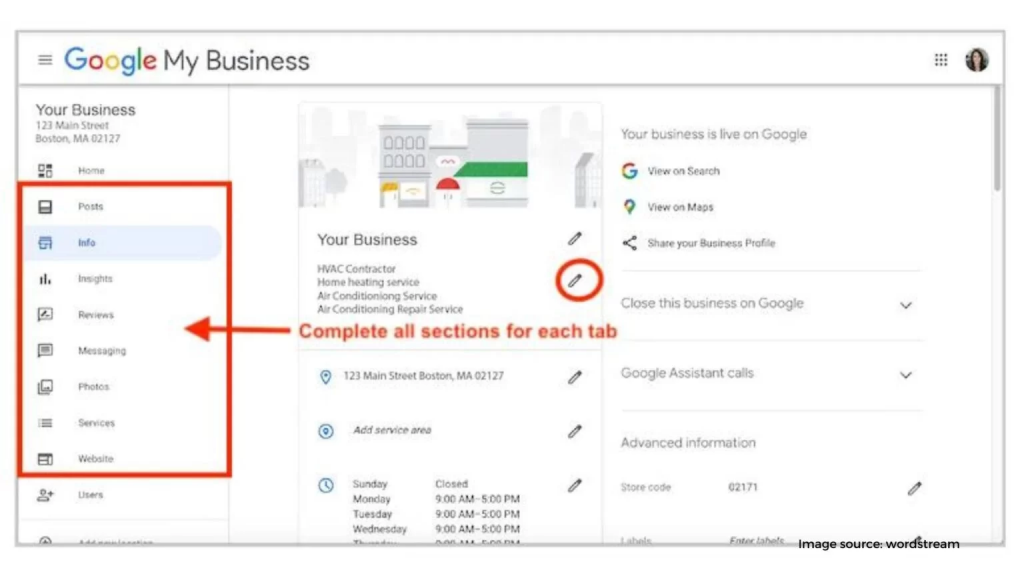Open the Messaging menu item
This screenshot has width=1024, height=576.
(102, 351)
